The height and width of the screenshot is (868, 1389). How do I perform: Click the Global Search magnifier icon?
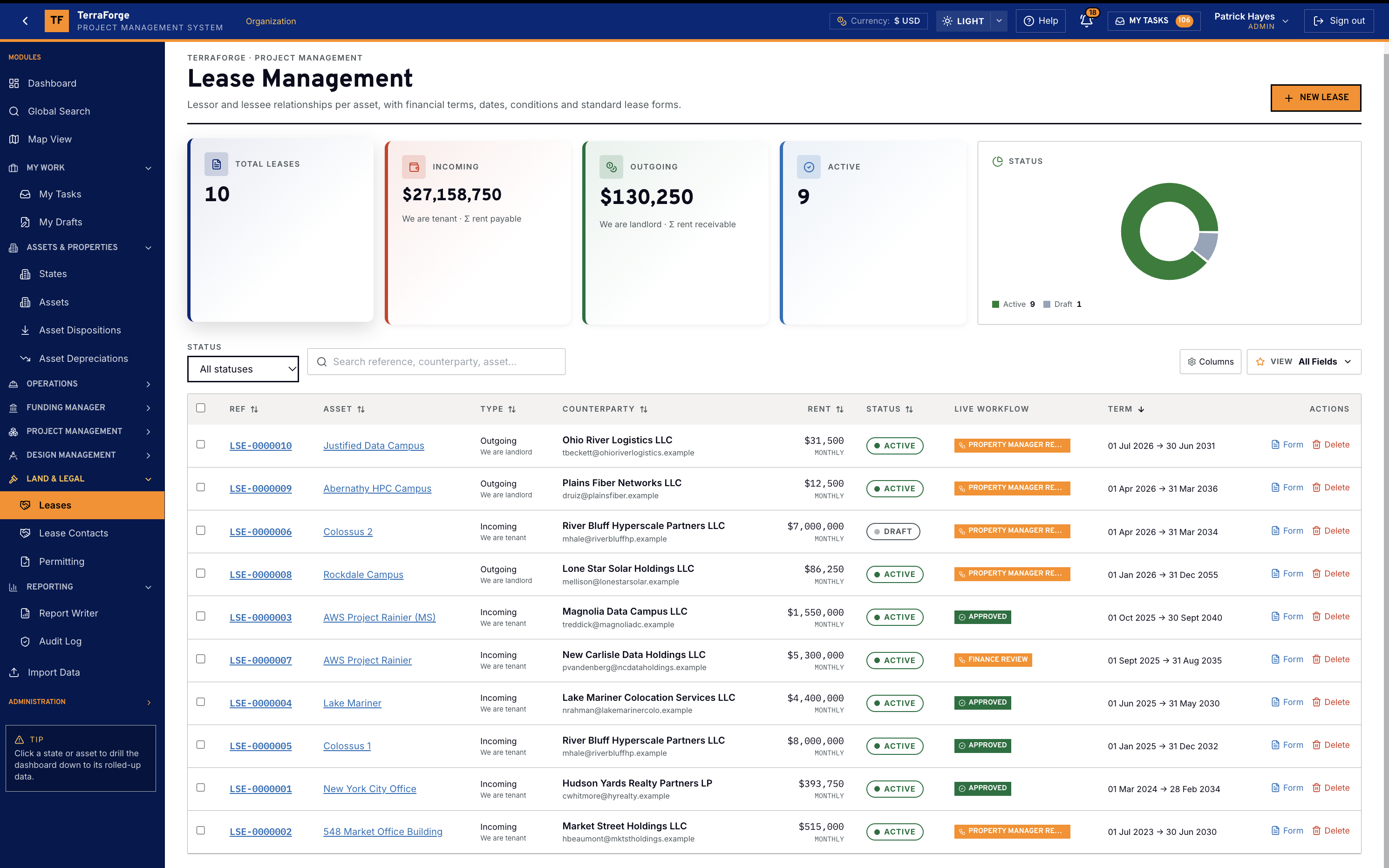click(14, 111)
